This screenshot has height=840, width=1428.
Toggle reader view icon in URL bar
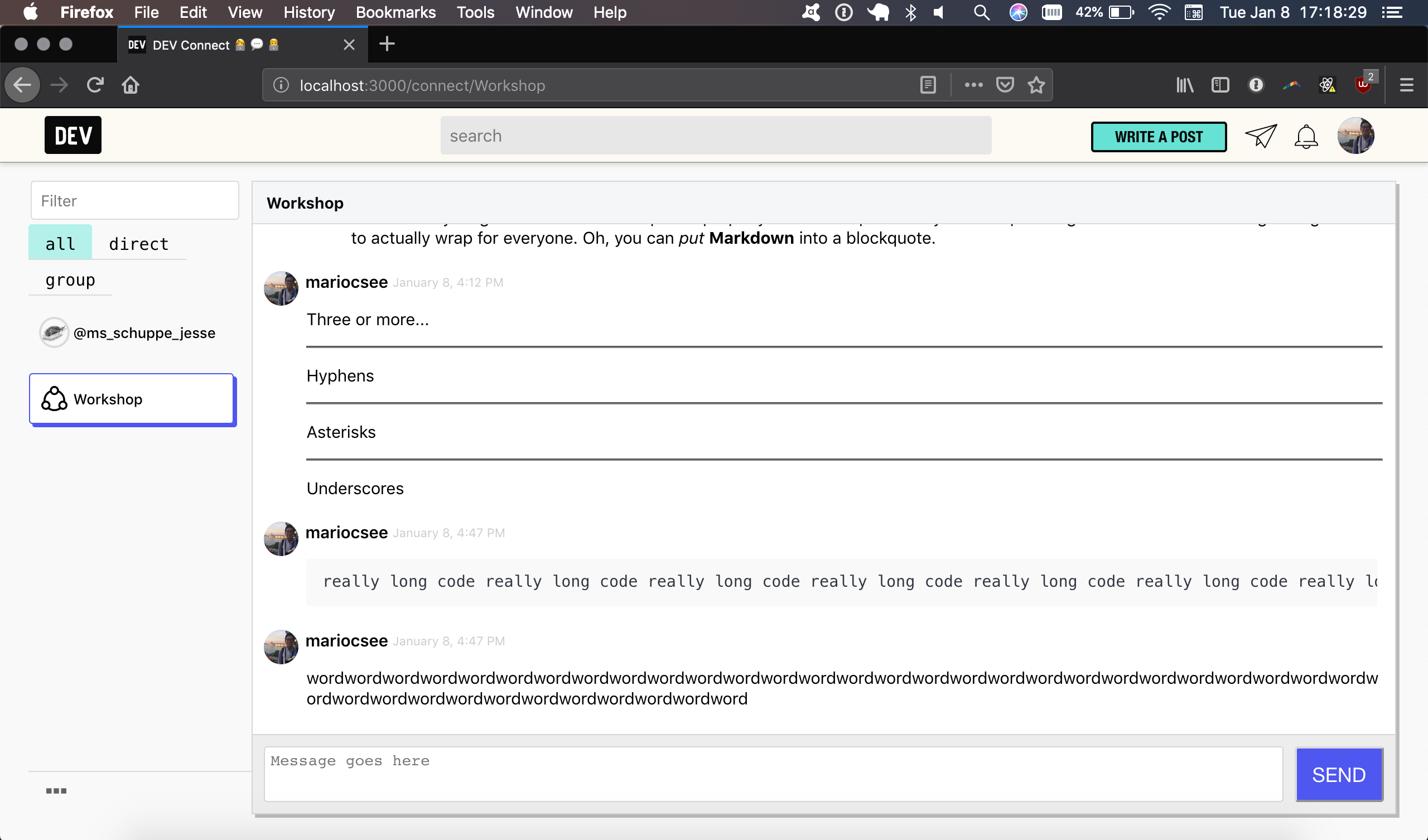click(x=928, y=85)
